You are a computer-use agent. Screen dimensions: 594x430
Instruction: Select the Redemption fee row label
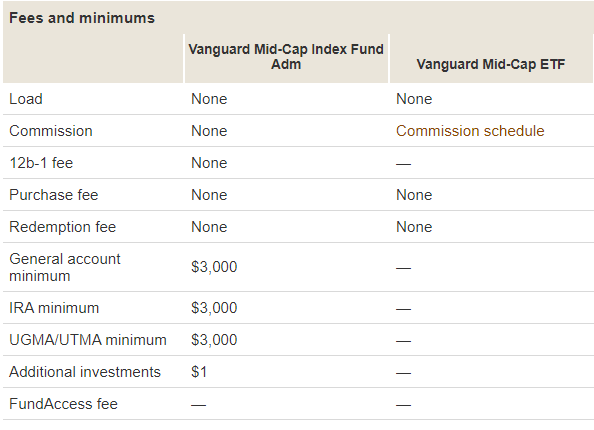pos(63,227)
